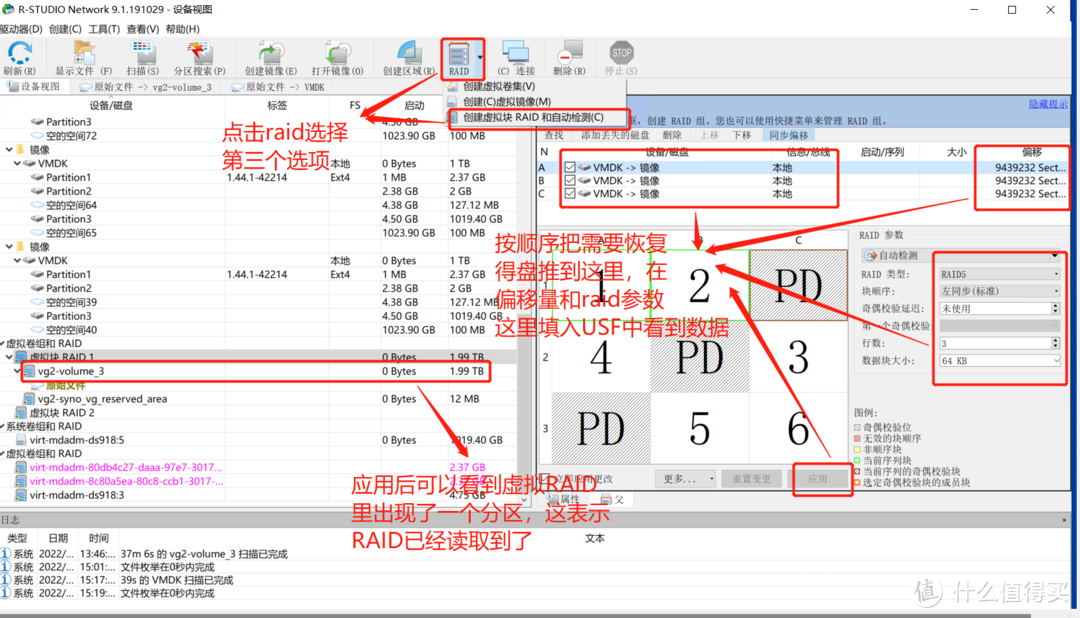
Task: Click the 停止(S) STOP icon
Action: click(621, 53)
